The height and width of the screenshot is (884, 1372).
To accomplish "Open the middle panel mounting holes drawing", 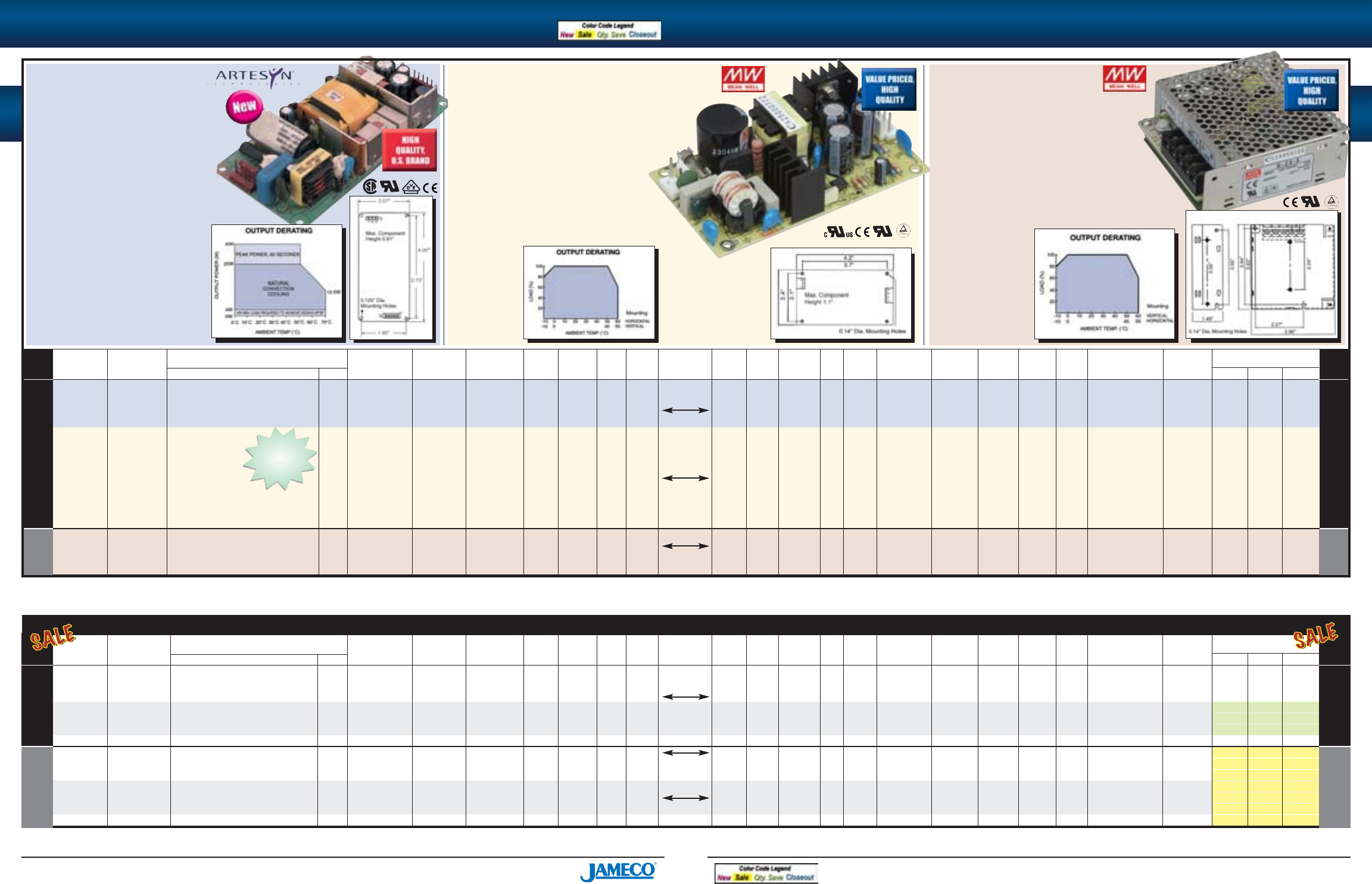I will pyautogui.click(x=841, y=293).
